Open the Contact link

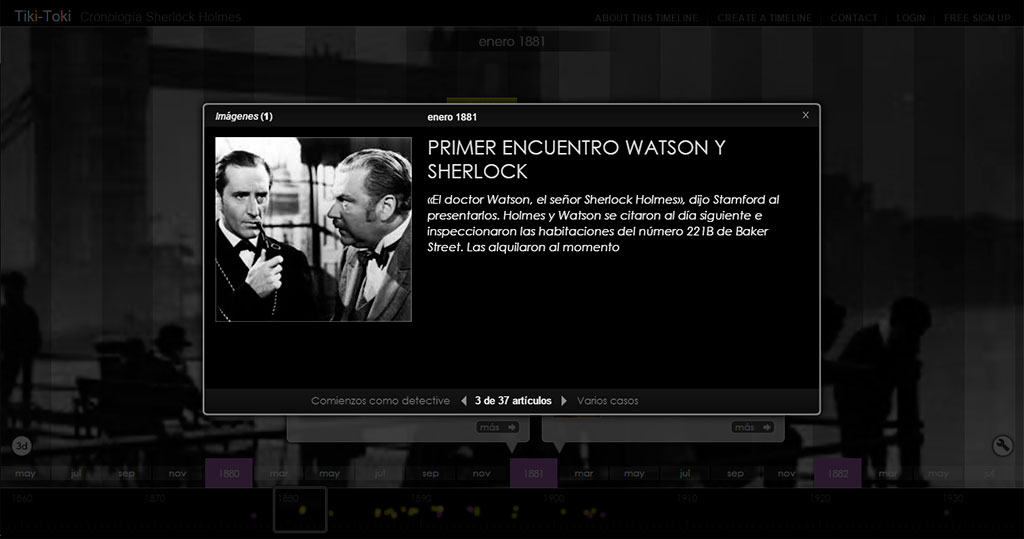tap(853, 18)
